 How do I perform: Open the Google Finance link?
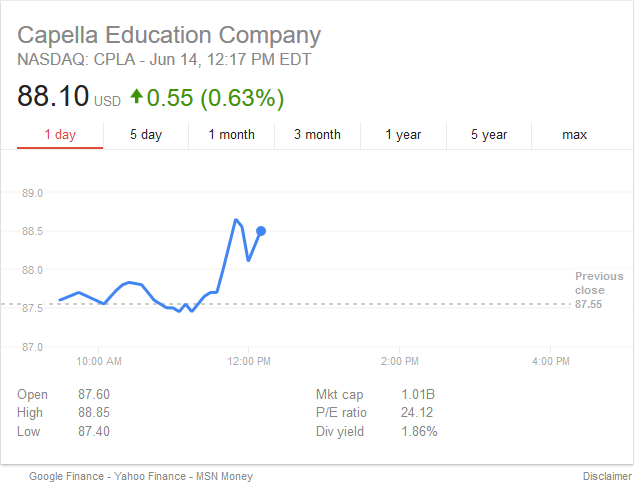[x=66, y=476]
